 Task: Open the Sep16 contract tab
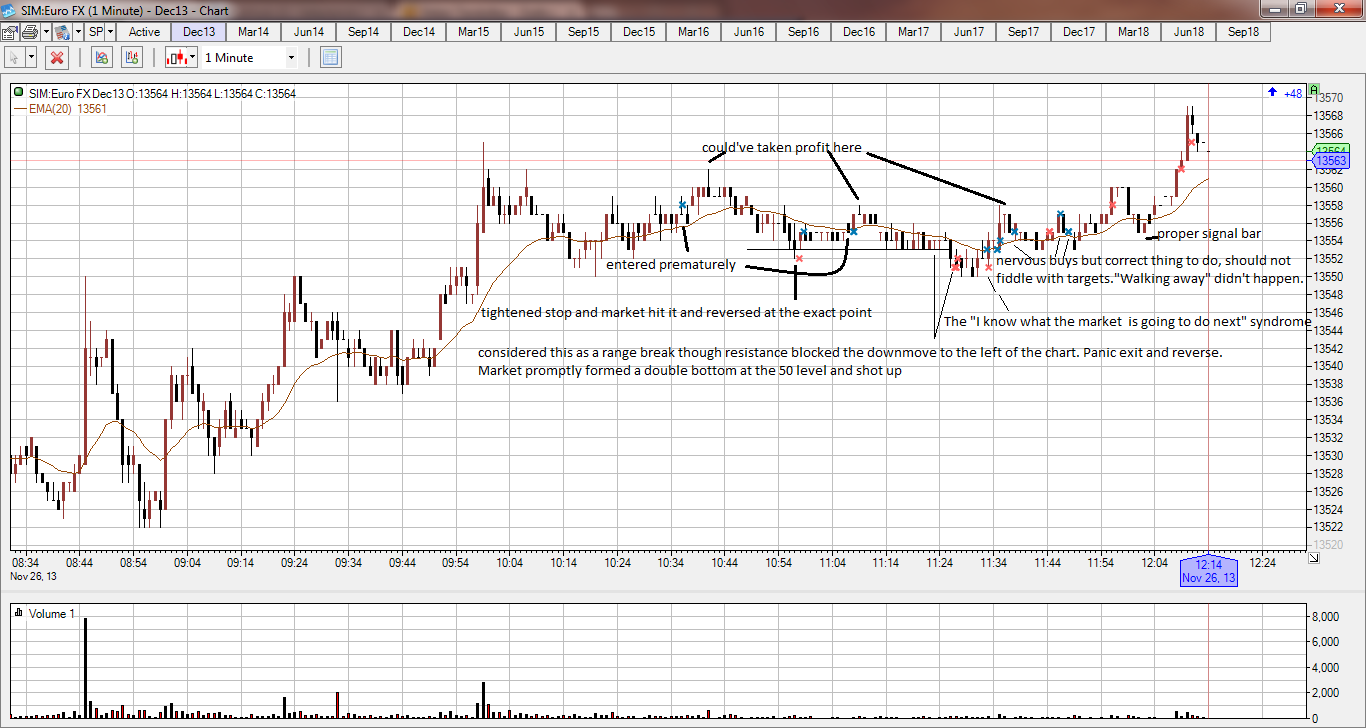pyautogui.click(x=804, y=32)
